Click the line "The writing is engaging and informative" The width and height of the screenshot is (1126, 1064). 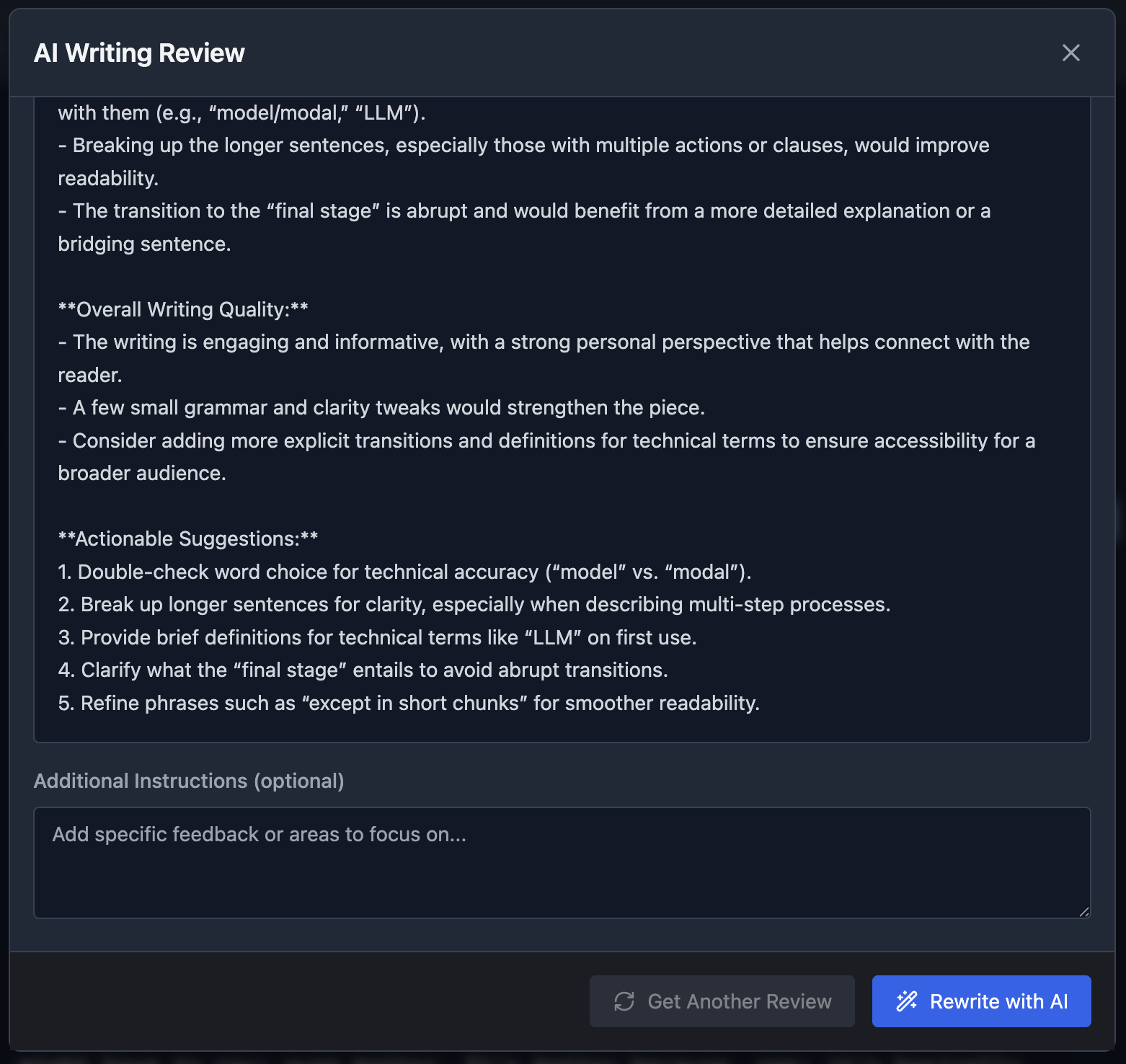pos(544,358)
